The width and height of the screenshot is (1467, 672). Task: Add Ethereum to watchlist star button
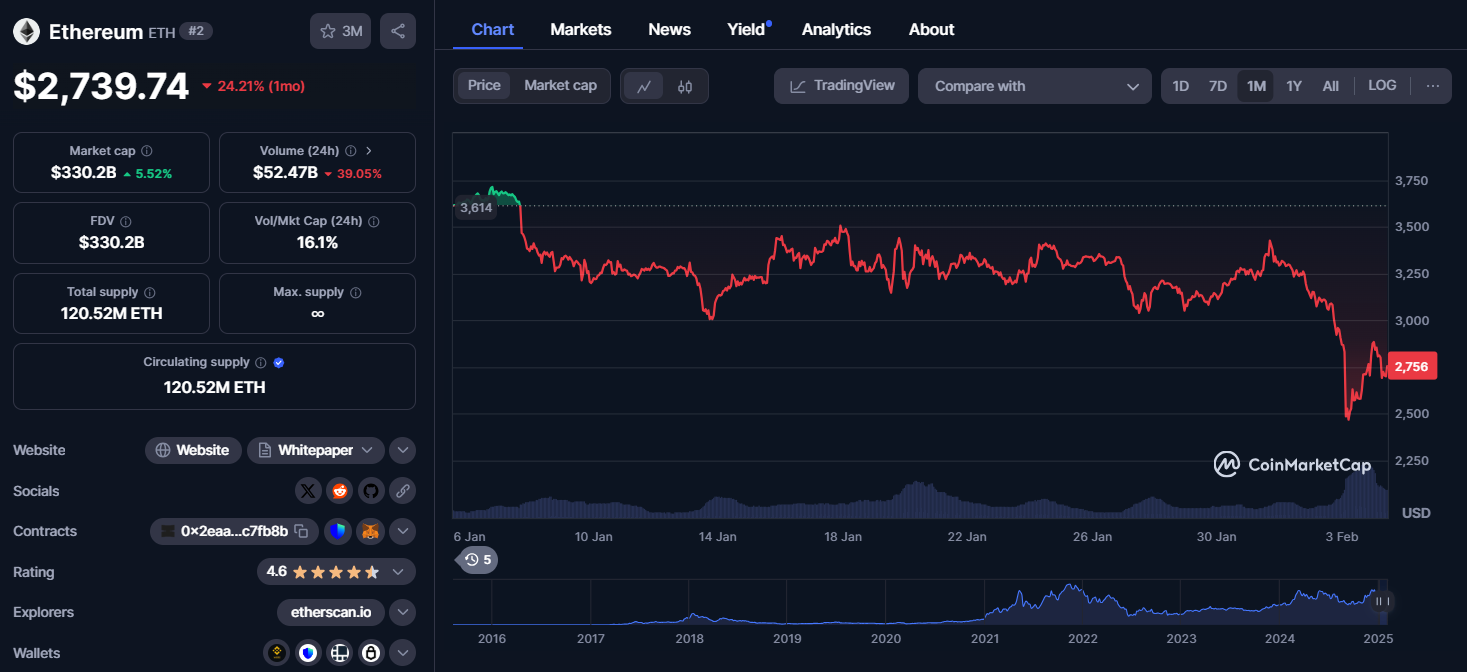pyautogui.click(x=340, y=31)
